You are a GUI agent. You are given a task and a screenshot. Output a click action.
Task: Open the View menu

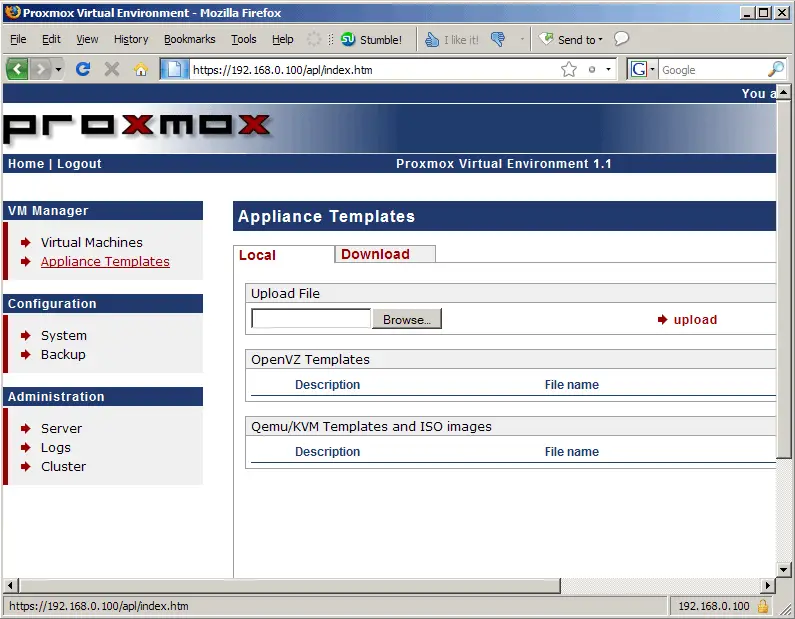[x=87, y=39]
